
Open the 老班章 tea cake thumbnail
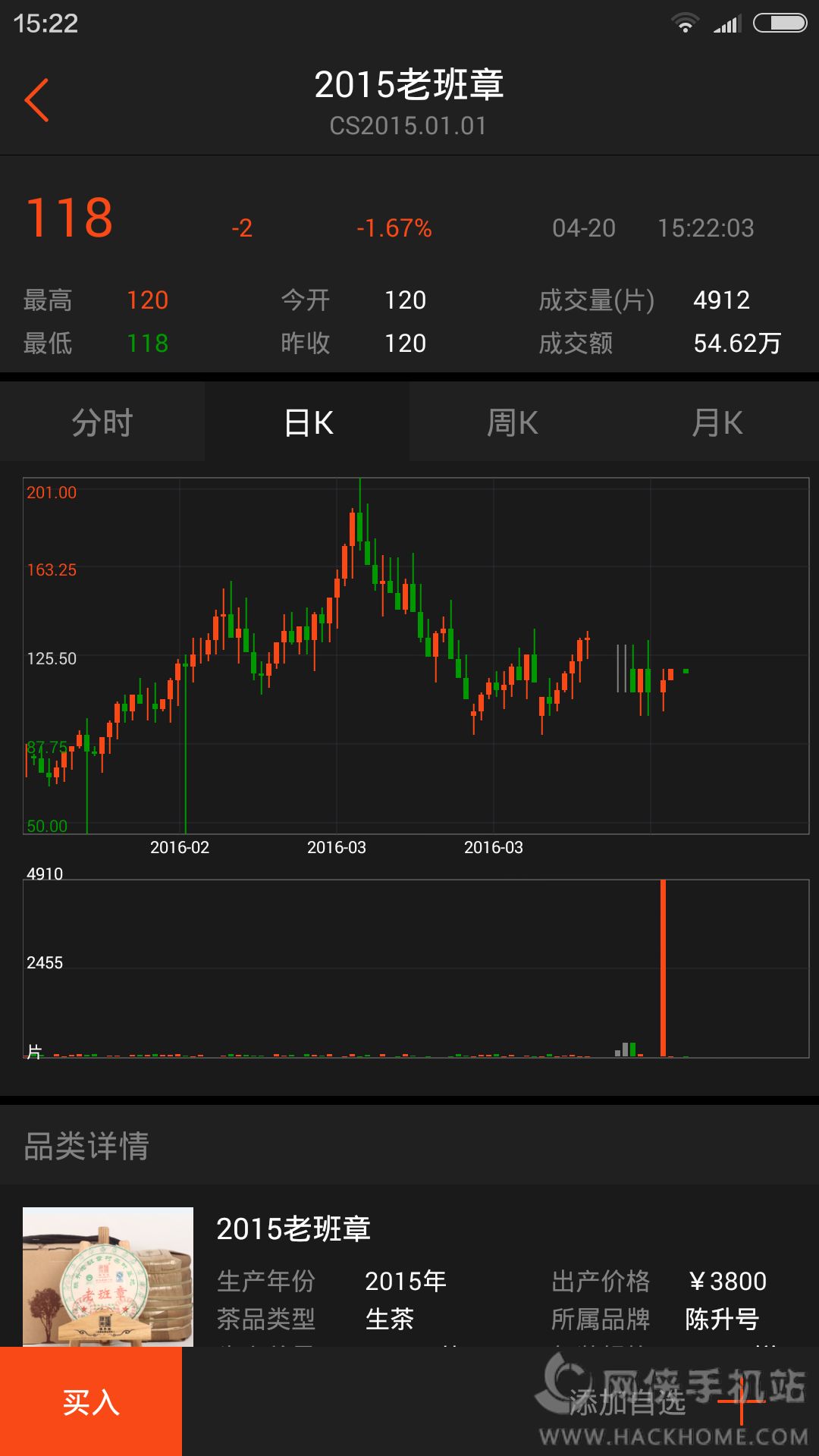tap(108, 1276)
